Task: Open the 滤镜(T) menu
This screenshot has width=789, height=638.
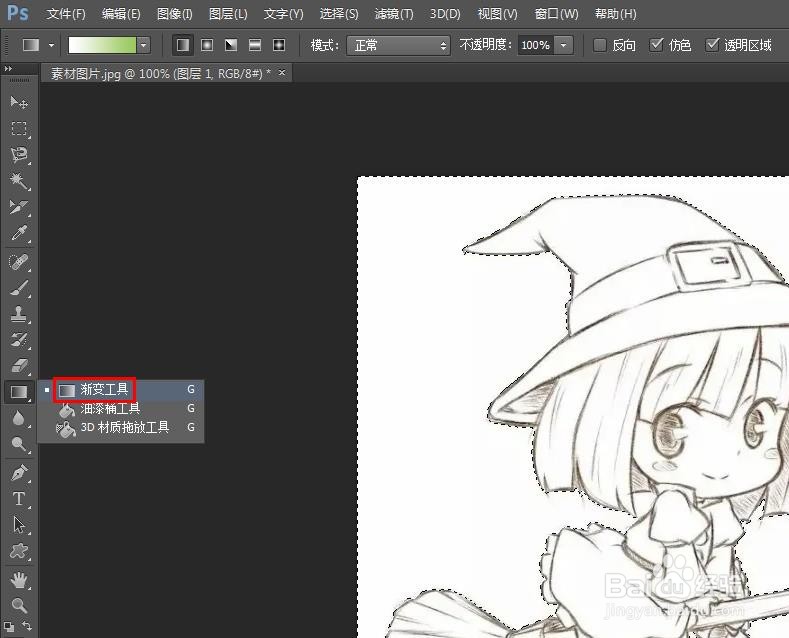Action: pos(394,14)
